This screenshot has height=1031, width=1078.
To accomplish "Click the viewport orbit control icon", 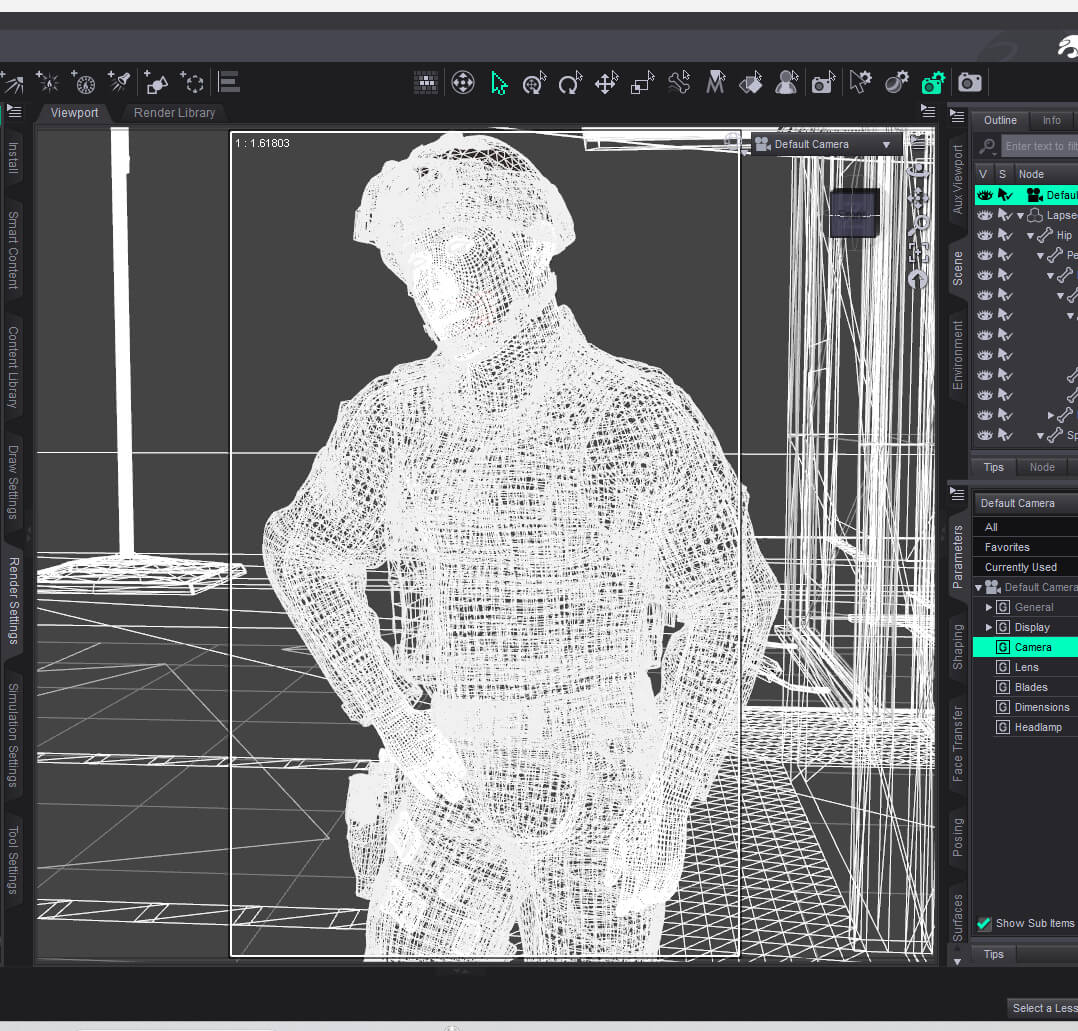I will tap(918, 170).
